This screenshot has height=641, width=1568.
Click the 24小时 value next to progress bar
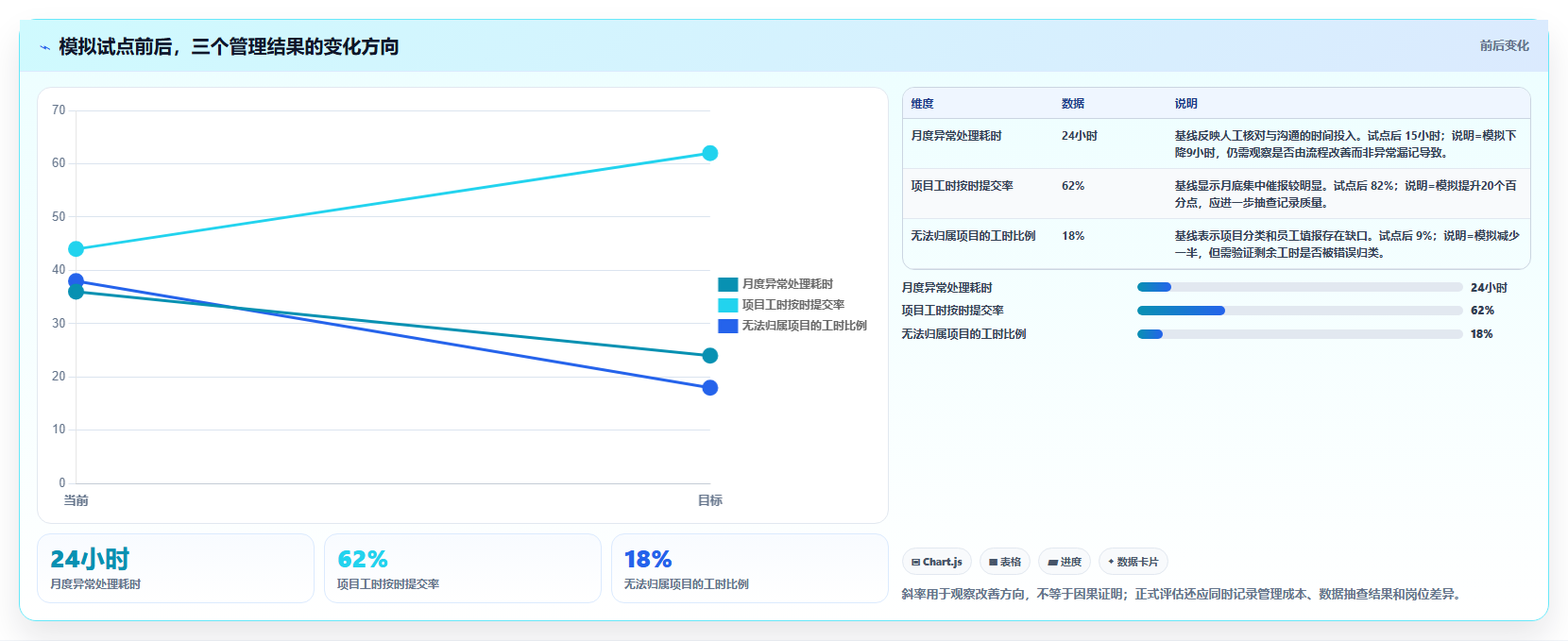click(x=1489, y=288)
